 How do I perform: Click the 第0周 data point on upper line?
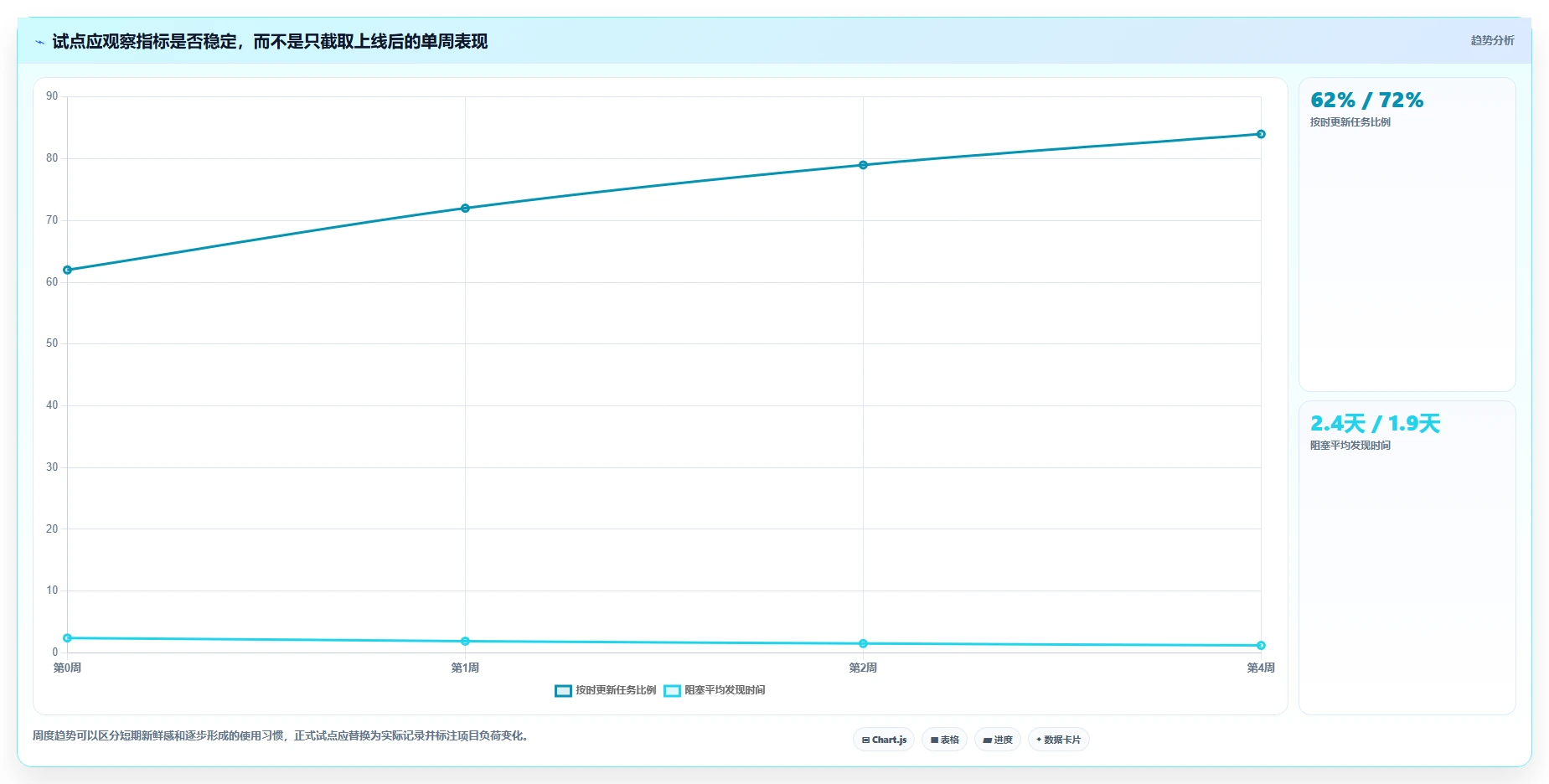pyautogui.click(x=68, y=270)
